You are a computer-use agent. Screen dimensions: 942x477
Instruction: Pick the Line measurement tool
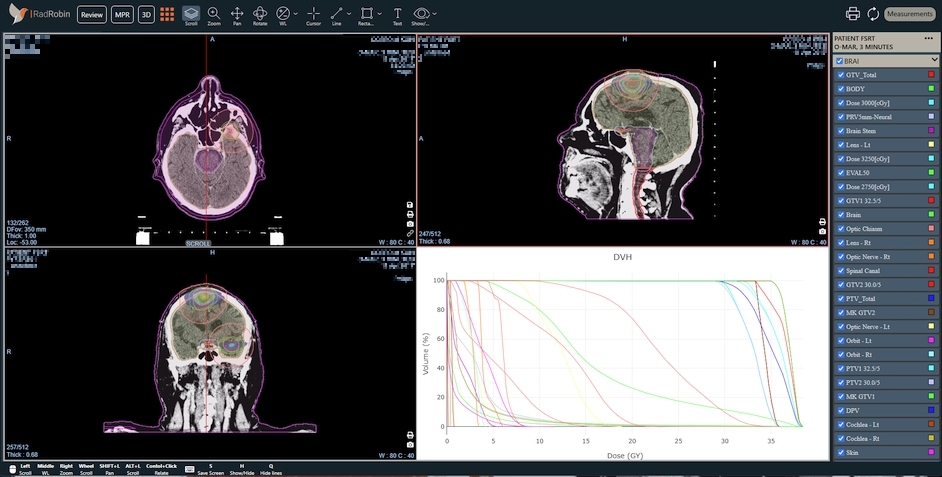click(336, 16)
